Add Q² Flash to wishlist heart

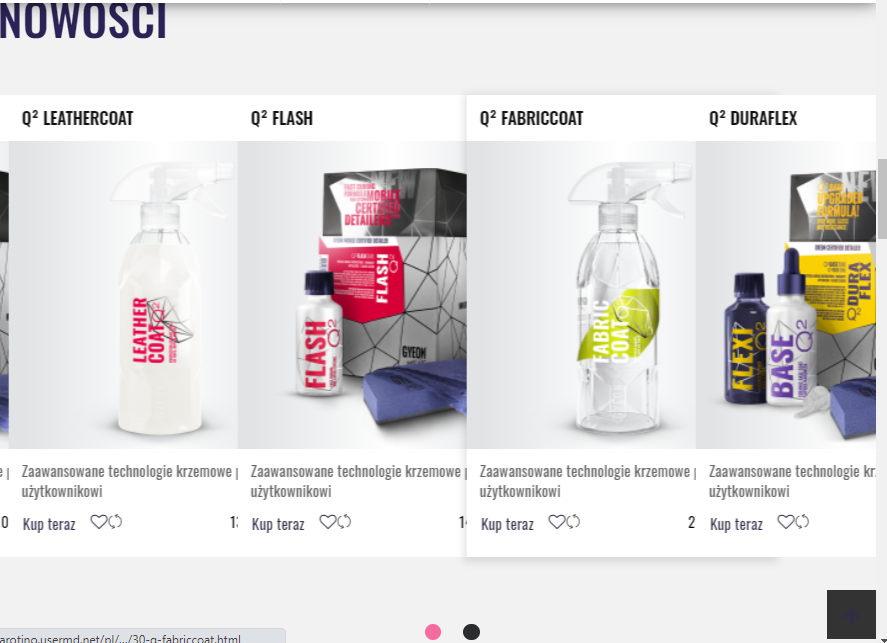pyautogui.click(x=328, y=522)
